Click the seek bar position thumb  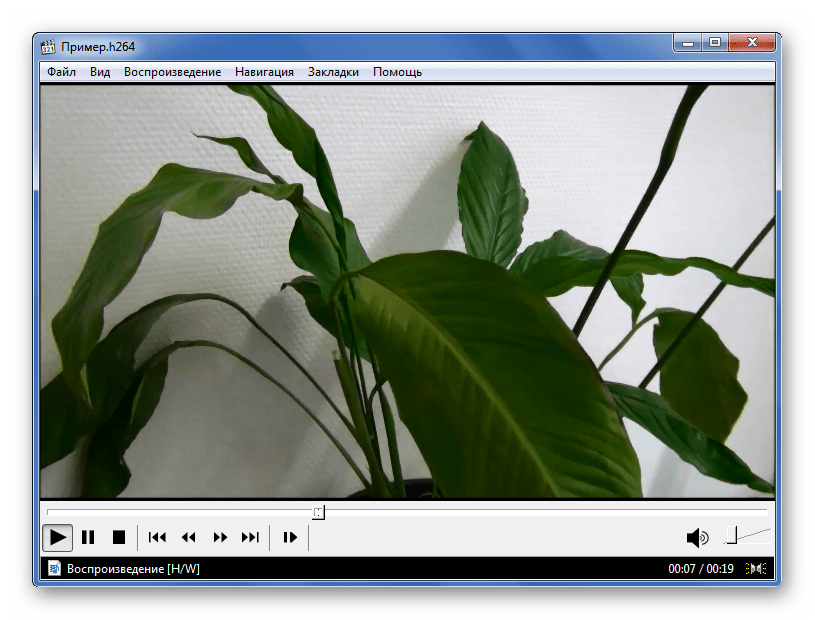click(318, 513)
